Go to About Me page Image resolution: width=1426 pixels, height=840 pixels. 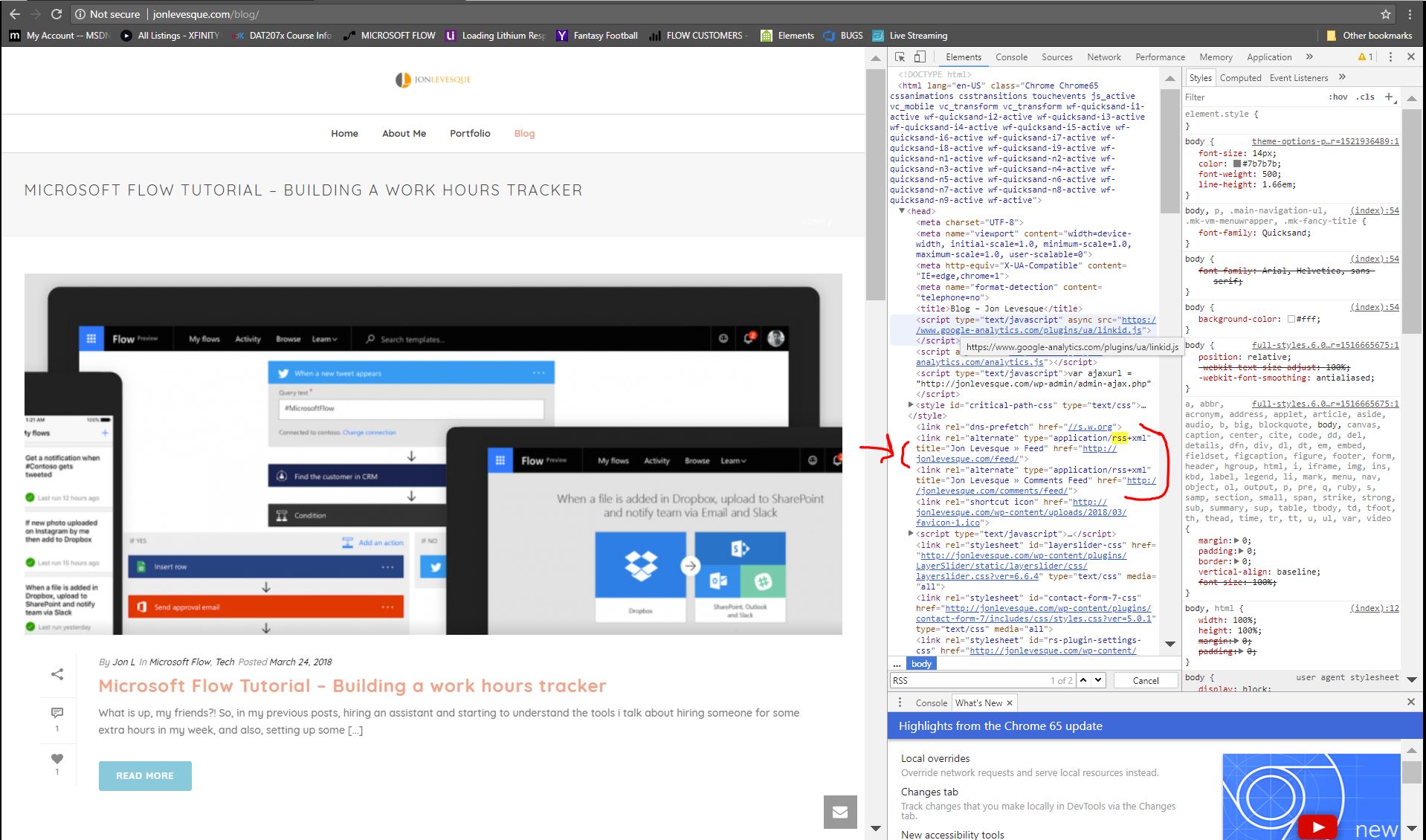click(404, 134)
